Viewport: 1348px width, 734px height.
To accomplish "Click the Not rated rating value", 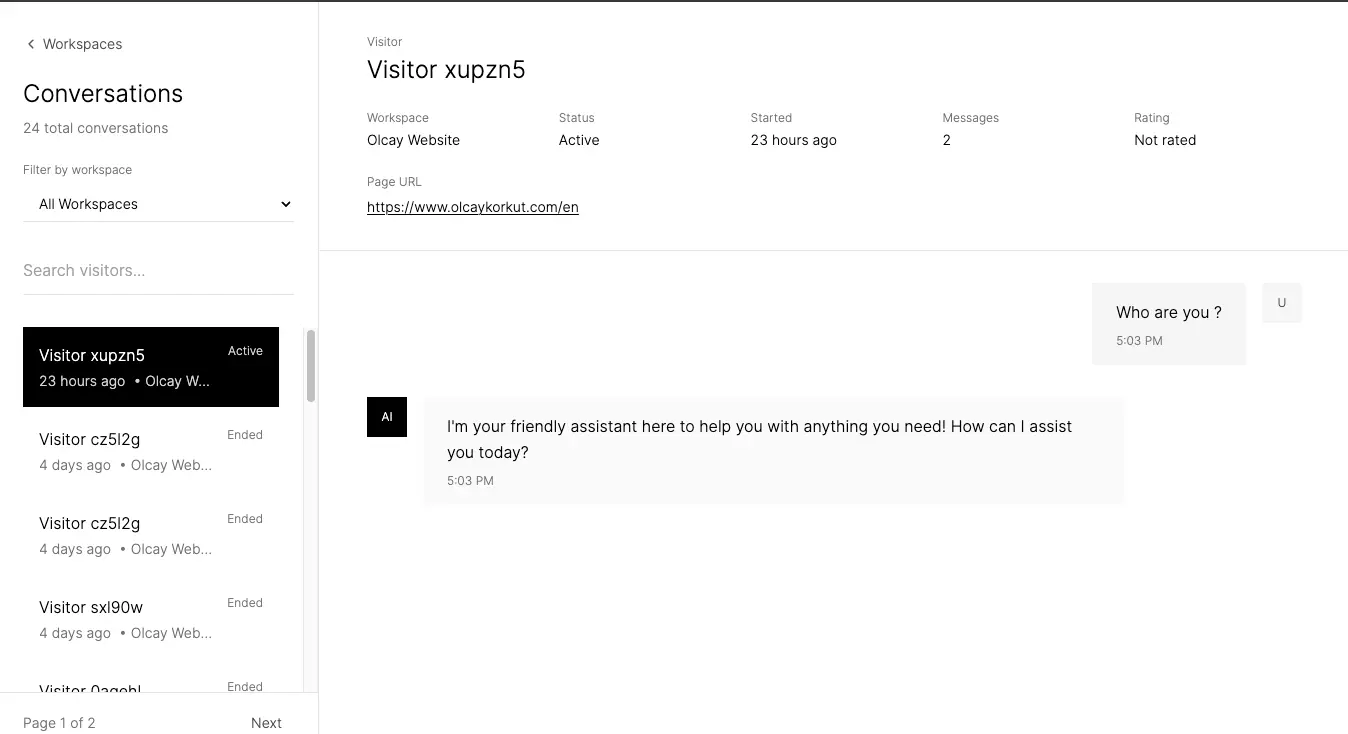I will pos(1164,140).
